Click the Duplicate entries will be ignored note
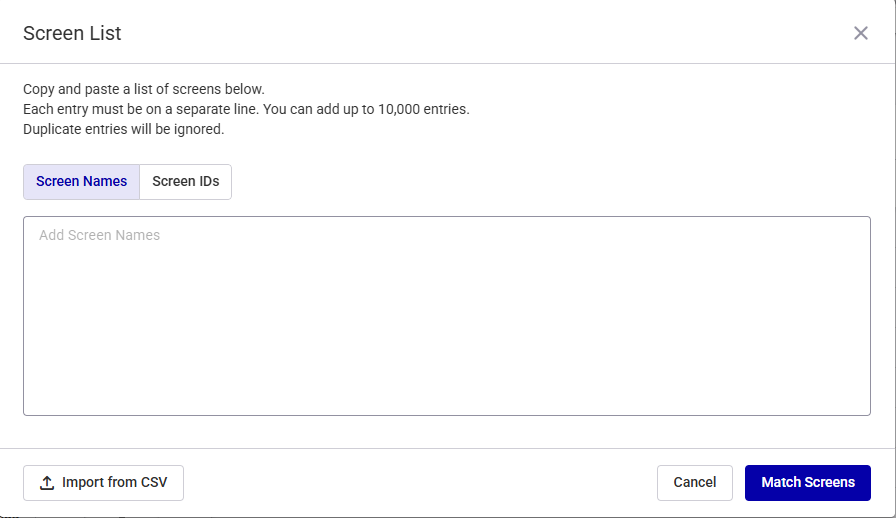The image size is (896, 518). [124, 129]
